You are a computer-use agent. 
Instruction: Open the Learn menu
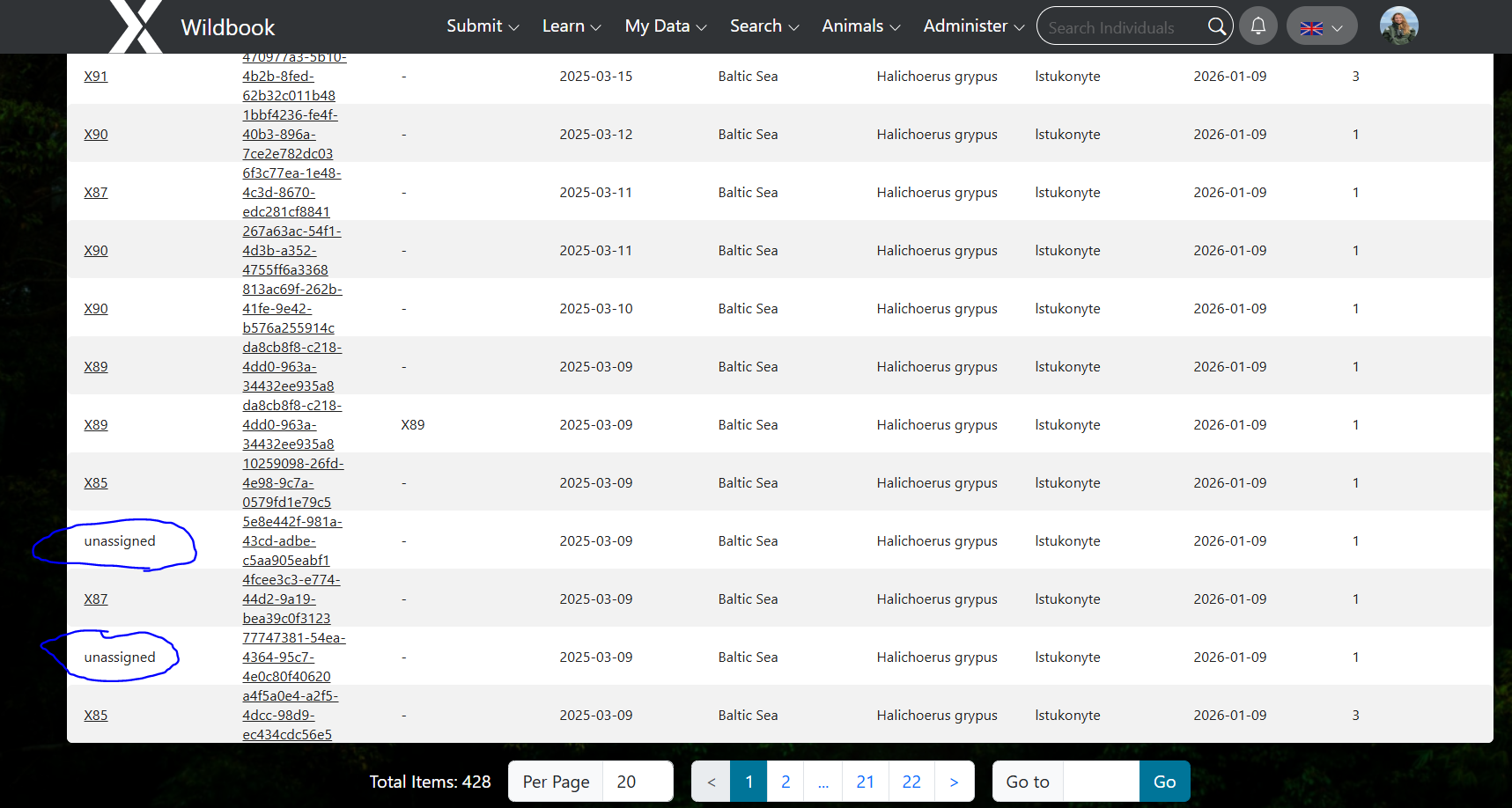(571, 26)
